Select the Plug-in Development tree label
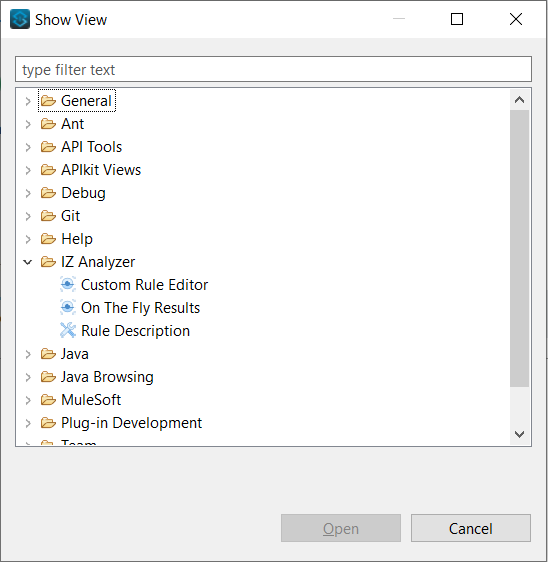 pyautogui.click(x=132, y=423)
